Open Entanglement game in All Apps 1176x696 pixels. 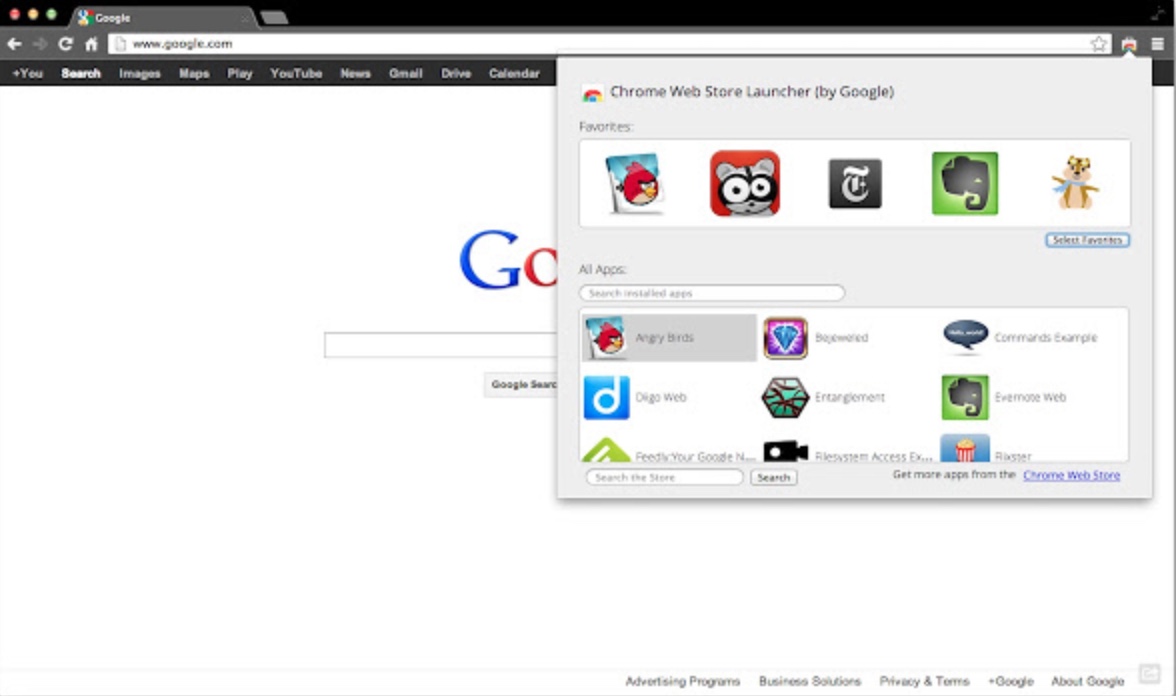tap(786, 397)
